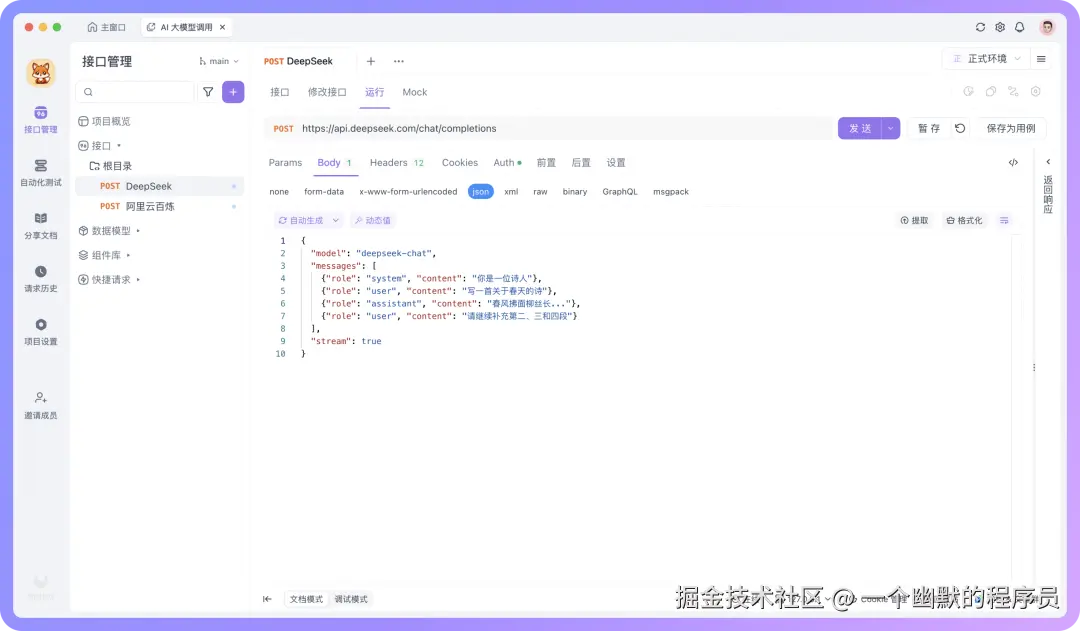Open the 自动化测试 sidebar section
1080x631 pixels.
[41, 172]
